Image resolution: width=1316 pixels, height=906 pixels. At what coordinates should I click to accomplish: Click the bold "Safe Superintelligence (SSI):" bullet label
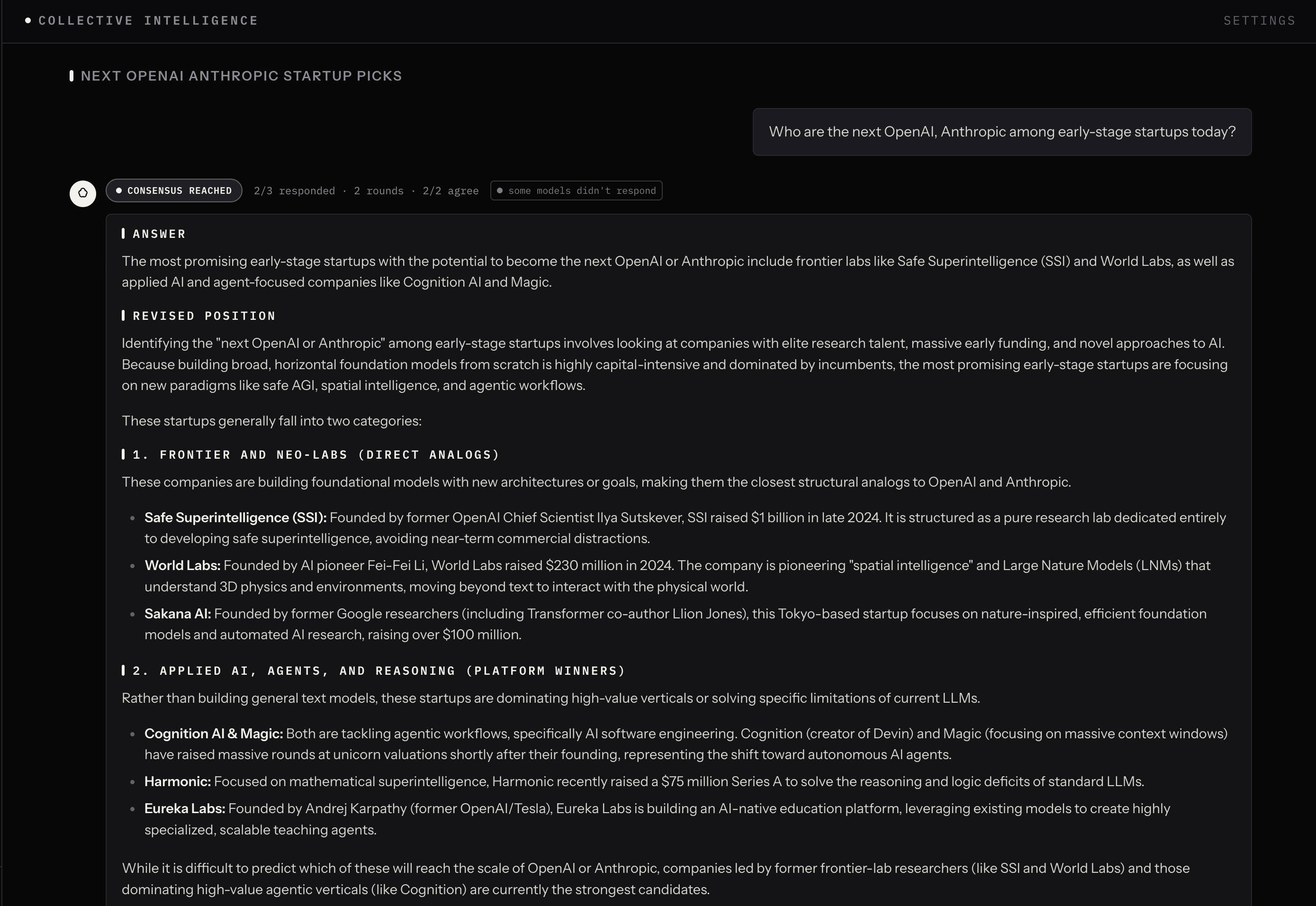coord(235,518)
